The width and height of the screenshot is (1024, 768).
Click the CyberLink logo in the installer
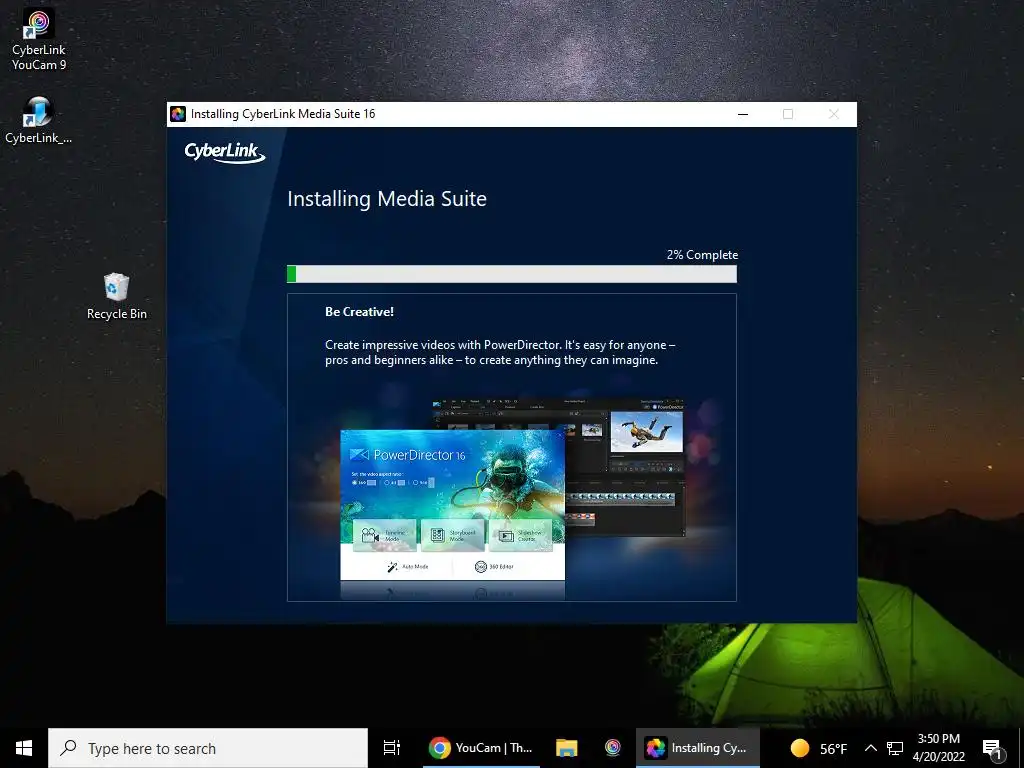pyautogui.click(x=225, y=152)
